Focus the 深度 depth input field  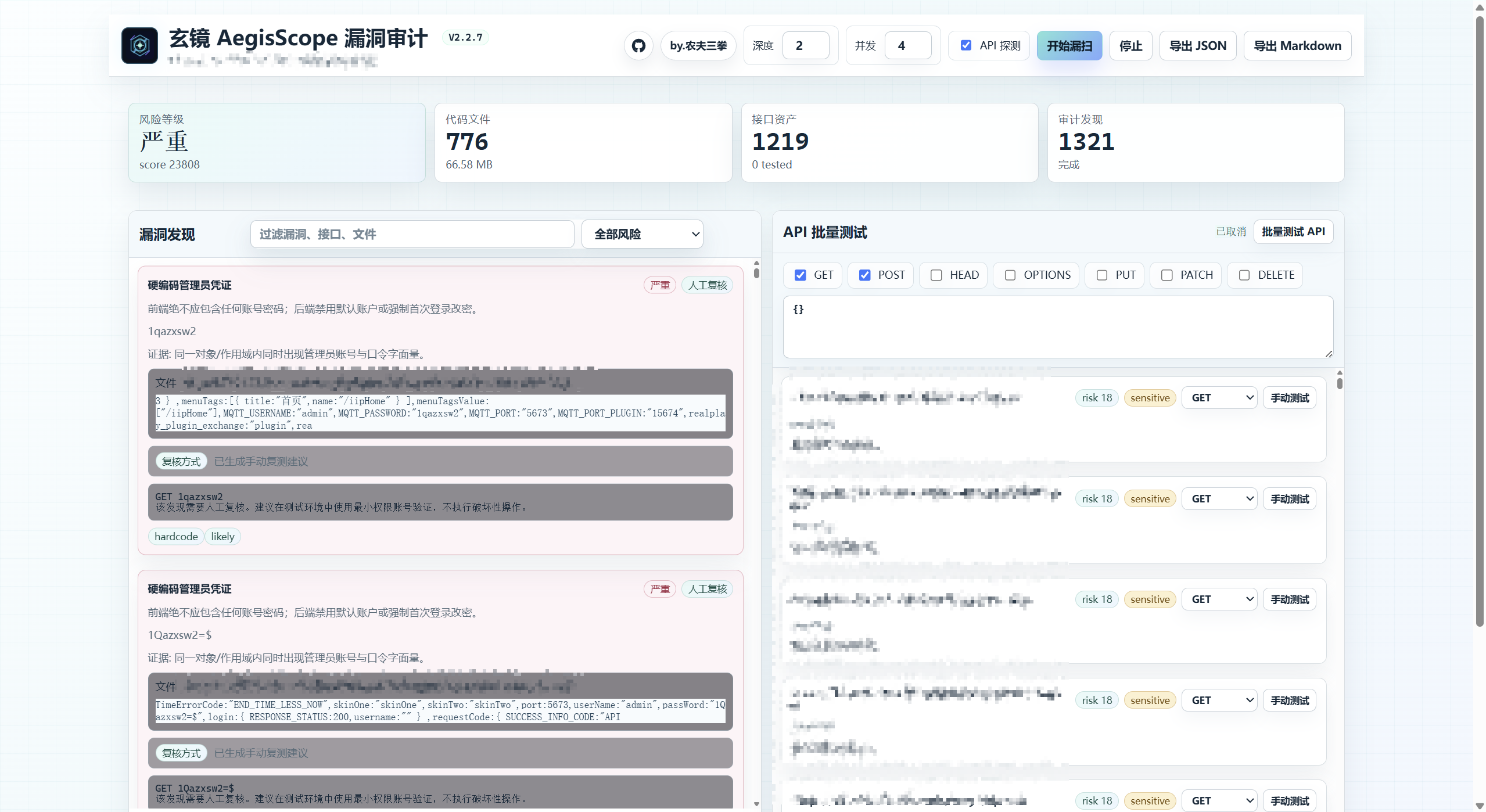[806, 46]
